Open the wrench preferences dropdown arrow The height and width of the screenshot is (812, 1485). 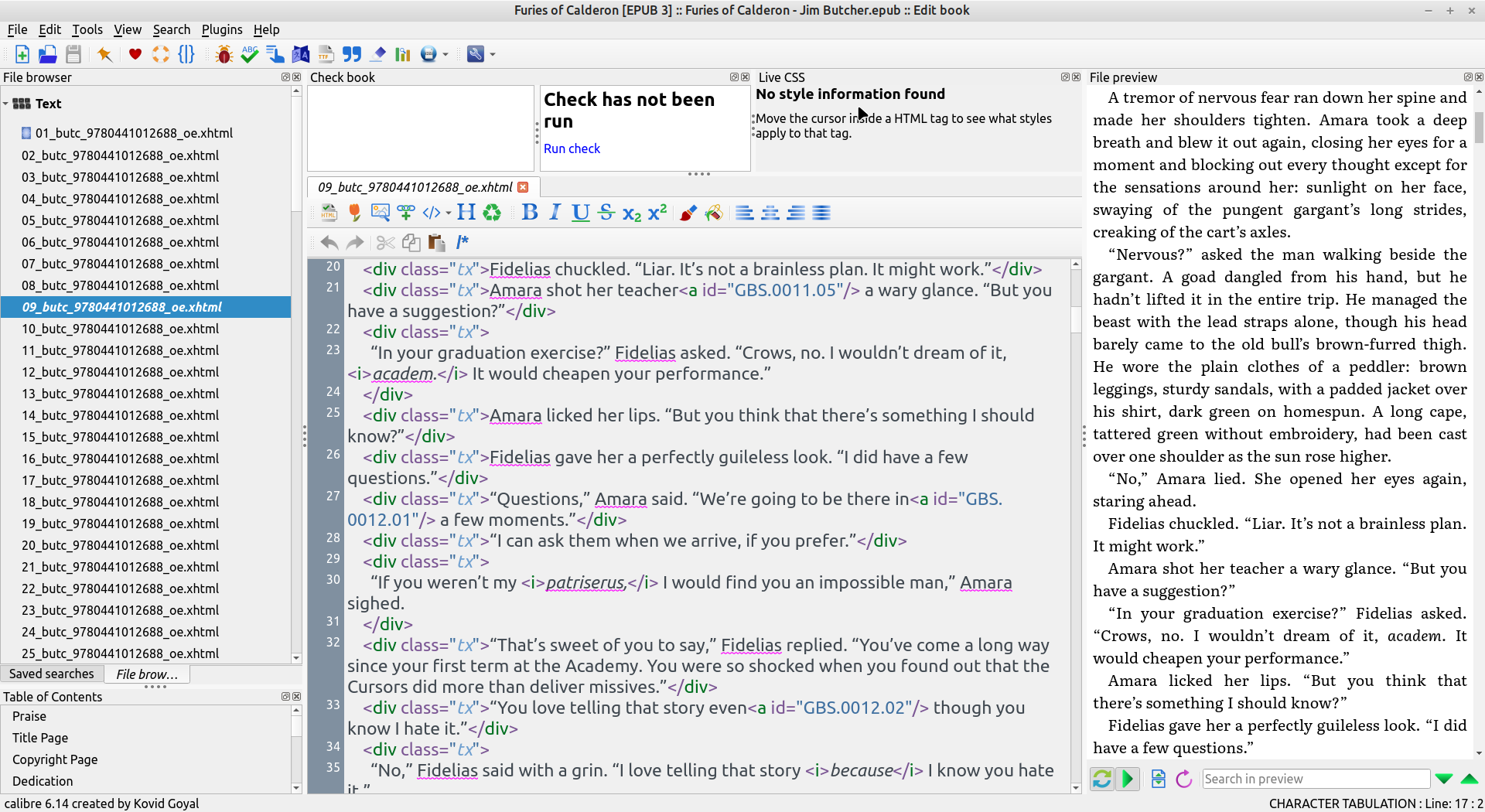493,55
